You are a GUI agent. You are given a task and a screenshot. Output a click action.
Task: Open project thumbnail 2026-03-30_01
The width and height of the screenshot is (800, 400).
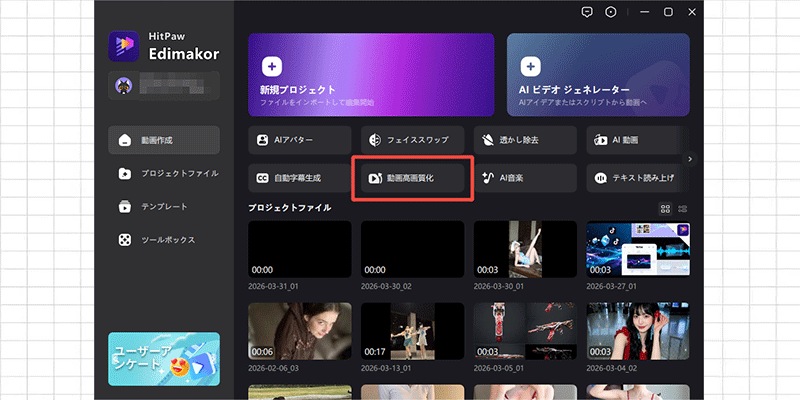point(526,249)
